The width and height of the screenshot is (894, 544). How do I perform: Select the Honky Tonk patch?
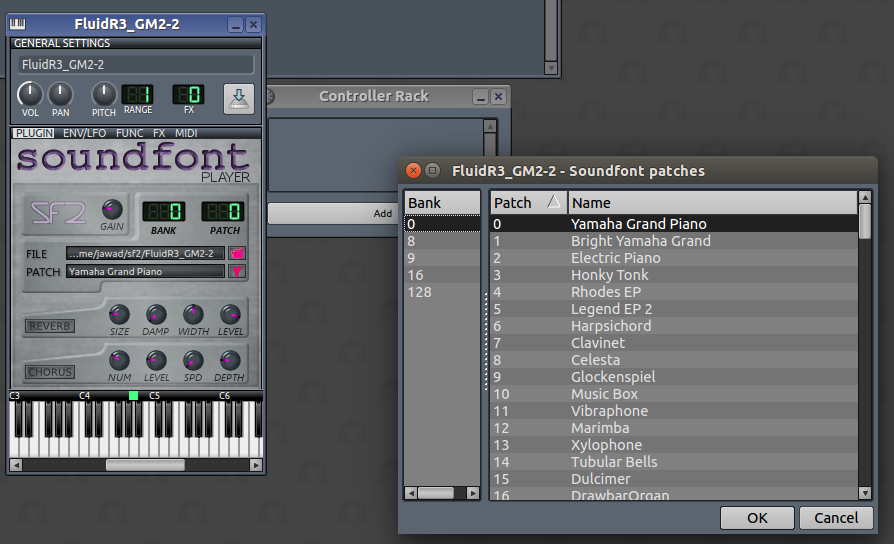pos(674,275)
